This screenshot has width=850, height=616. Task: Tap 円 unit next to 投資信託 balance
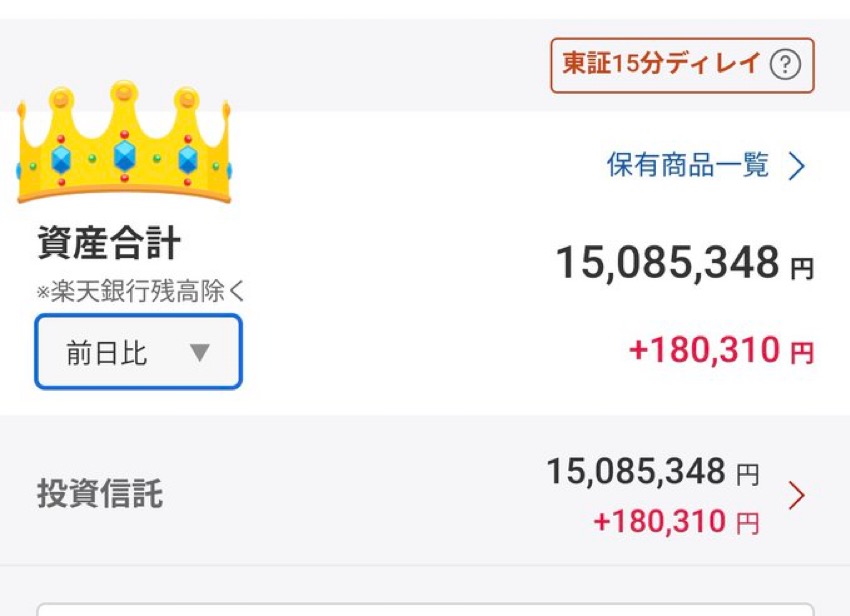coord(748,476)
